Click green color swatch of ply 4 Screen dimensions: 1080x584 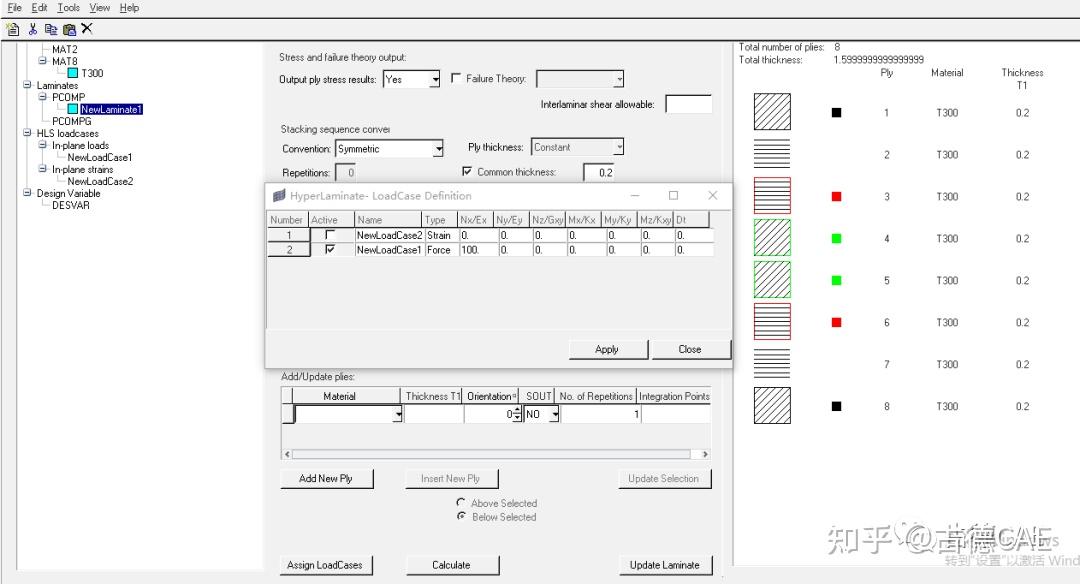(836, 238)
